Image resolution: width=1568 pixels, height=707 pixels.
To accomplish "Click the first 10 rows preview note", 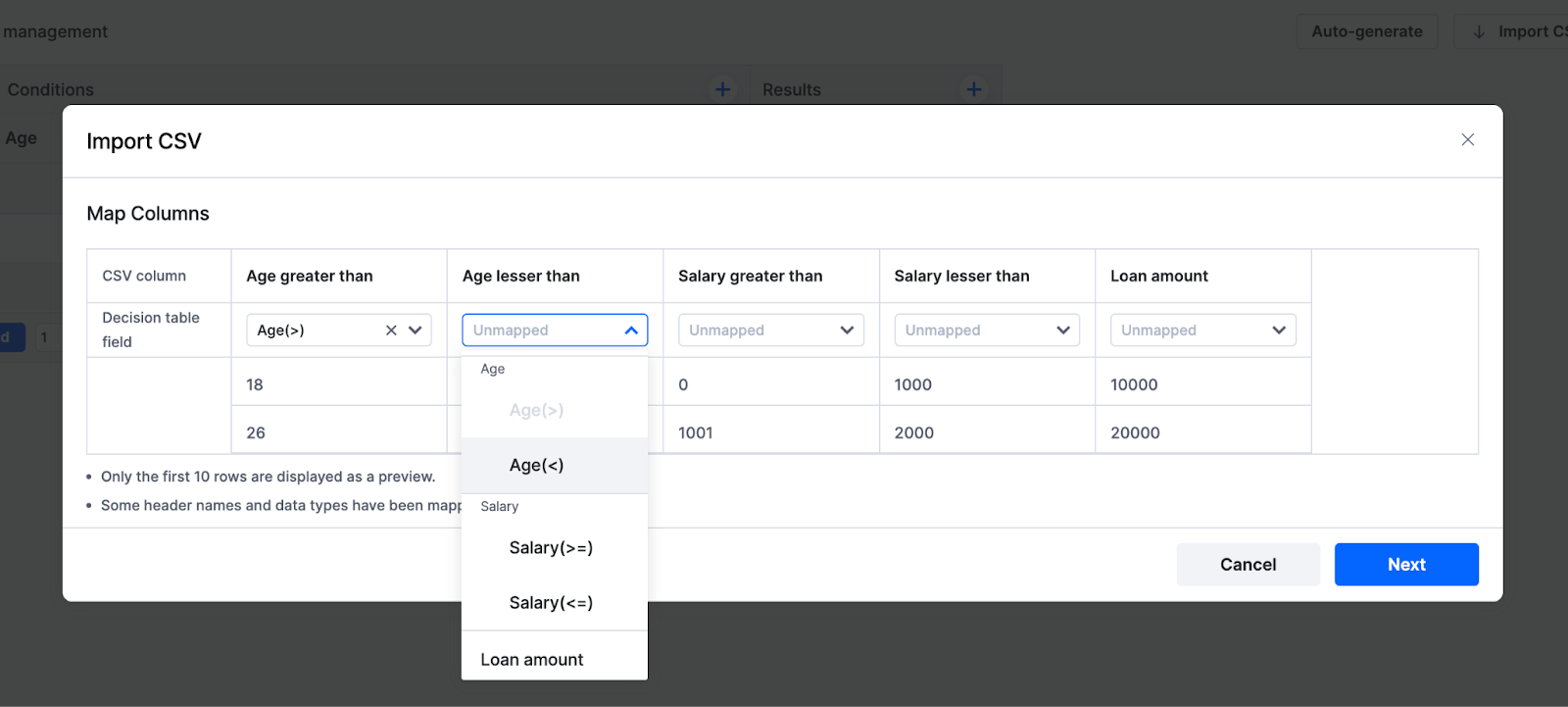I will pyautogui.click(x=269, y=477).
